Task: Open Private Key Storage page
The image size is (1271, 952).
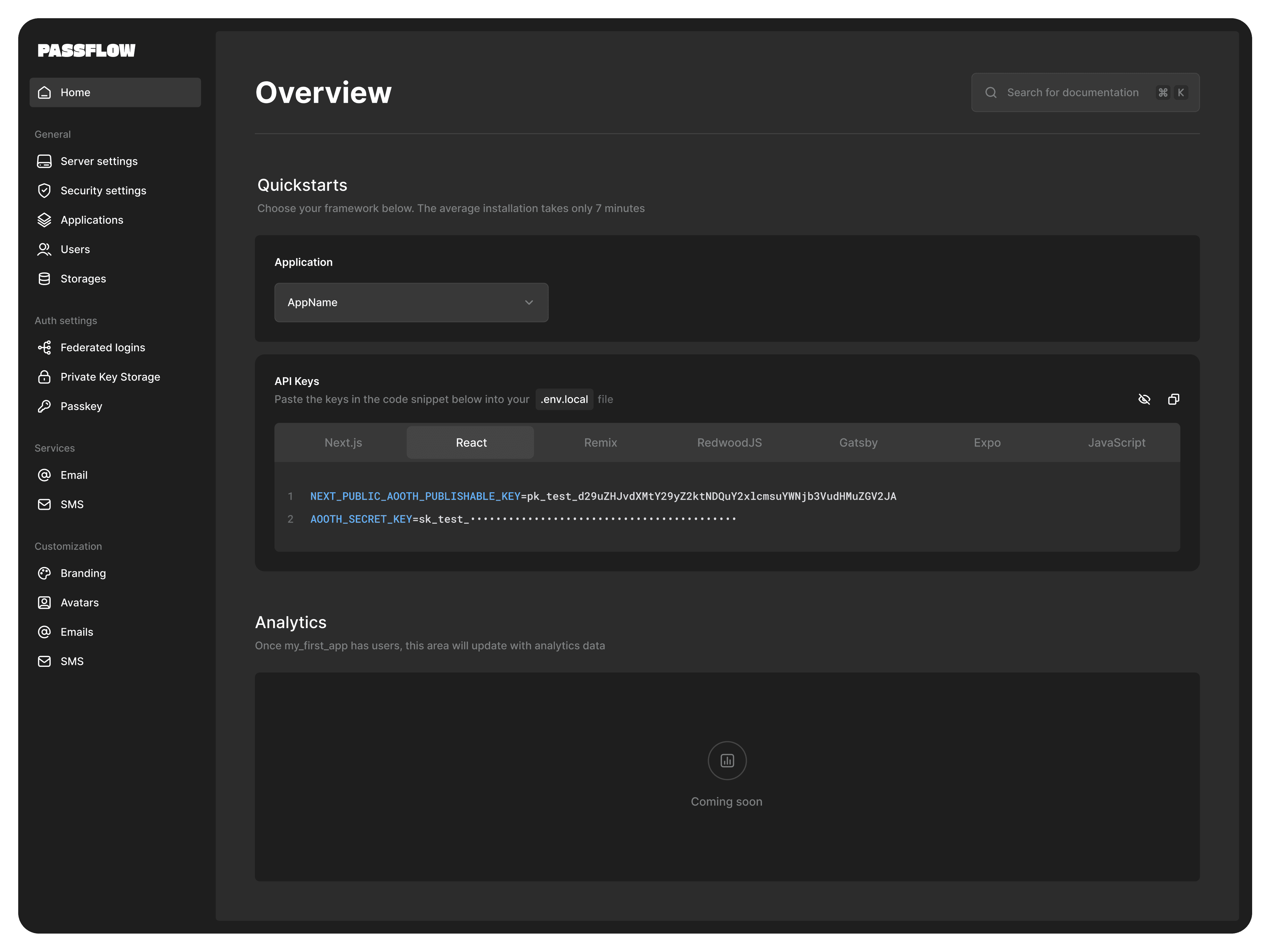Action: click(x=110, y=377)
